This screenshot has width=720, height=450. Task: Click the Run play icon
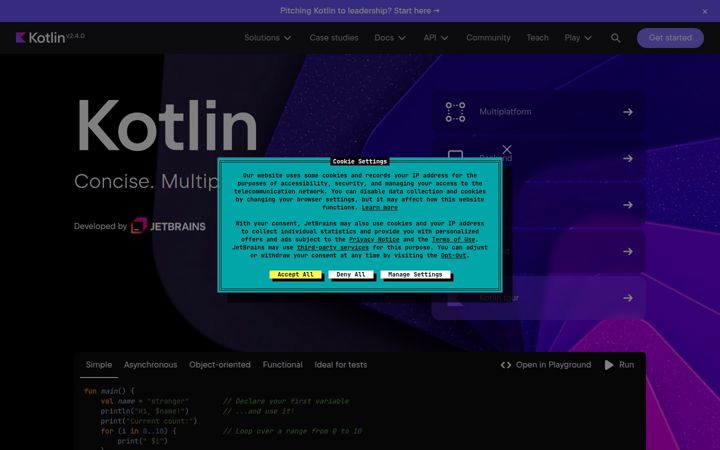pyautogui.click(x=609, y=365)
